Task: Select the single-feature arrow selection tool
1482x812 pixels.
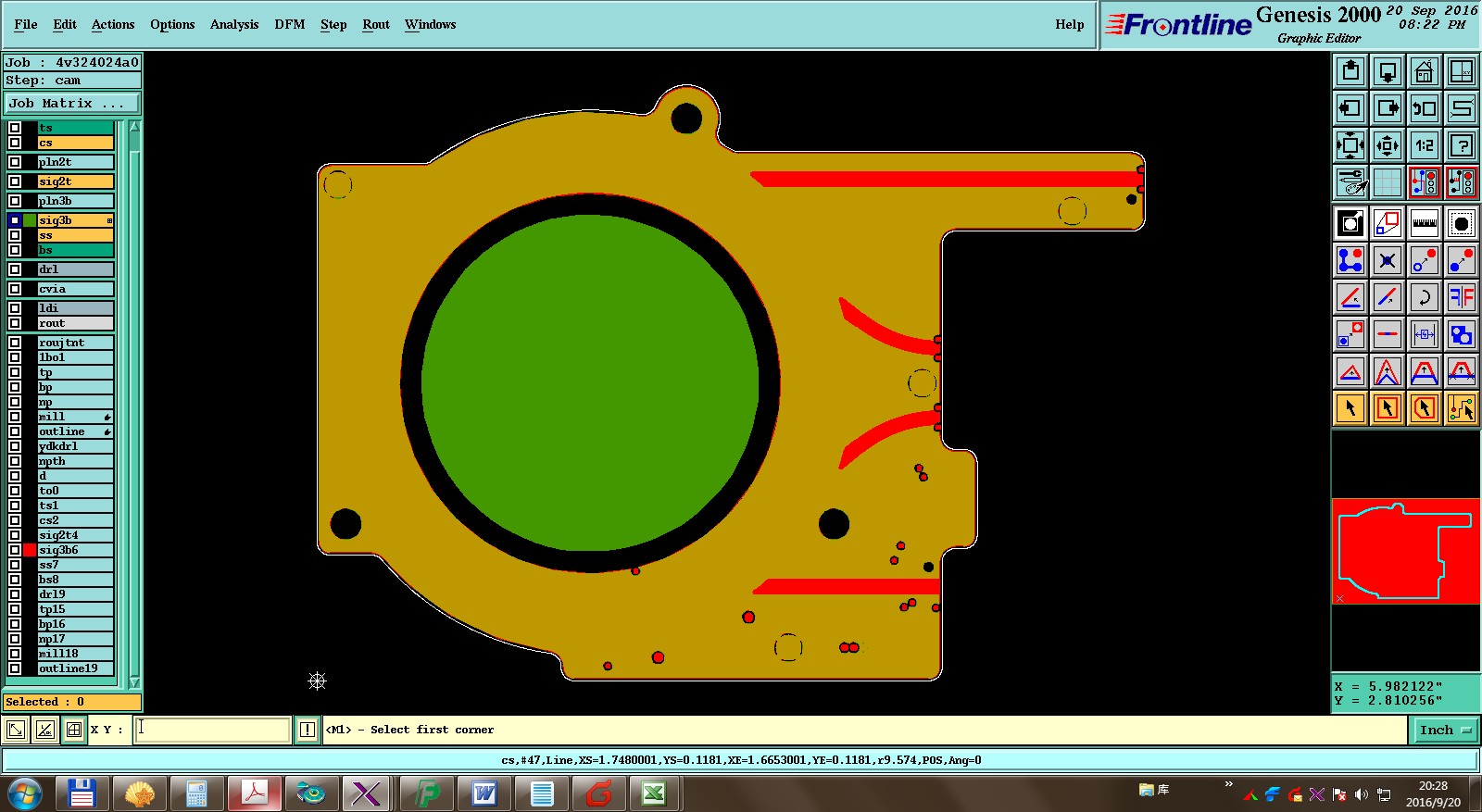Action: point(1350,408)
